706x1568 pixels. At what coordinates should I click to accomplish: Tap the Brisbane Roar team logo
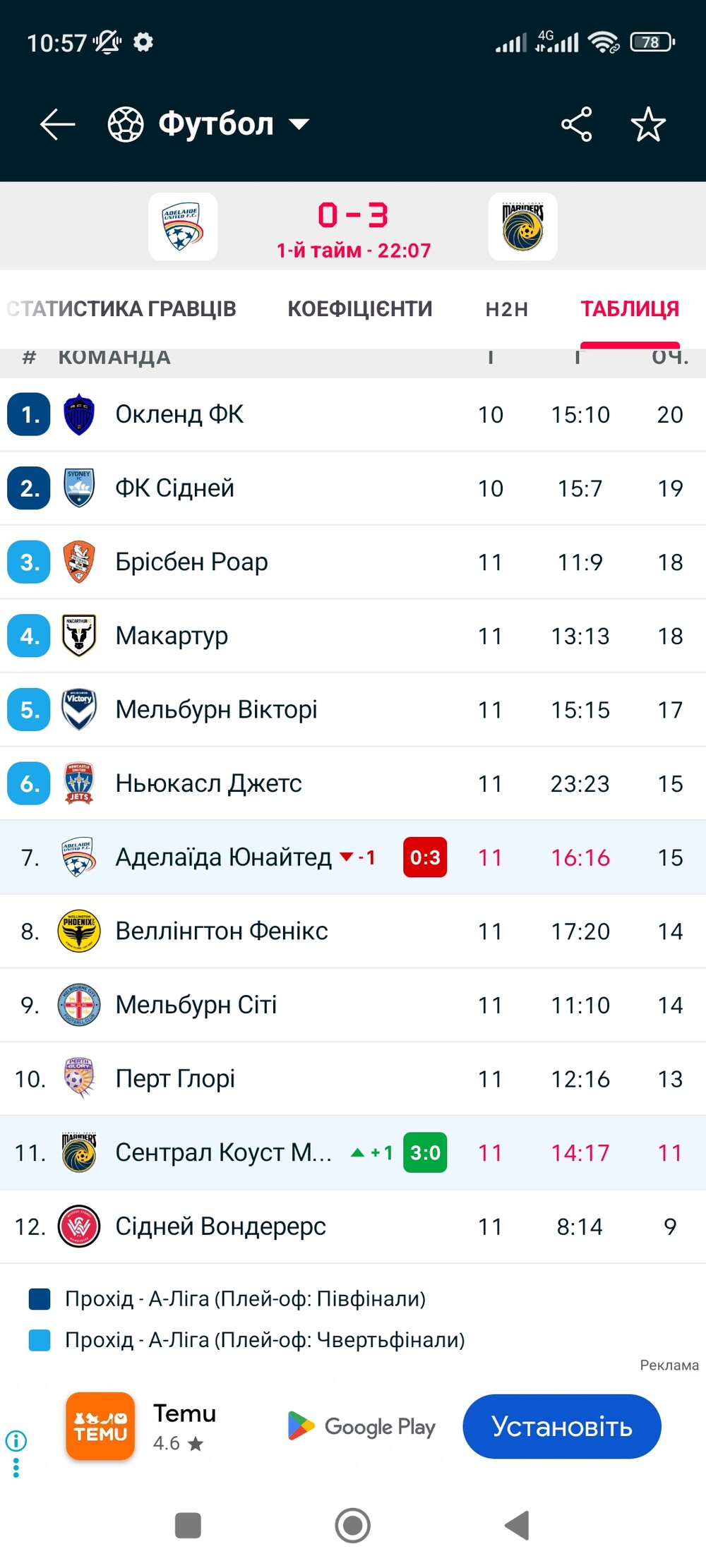click(79, 562)
